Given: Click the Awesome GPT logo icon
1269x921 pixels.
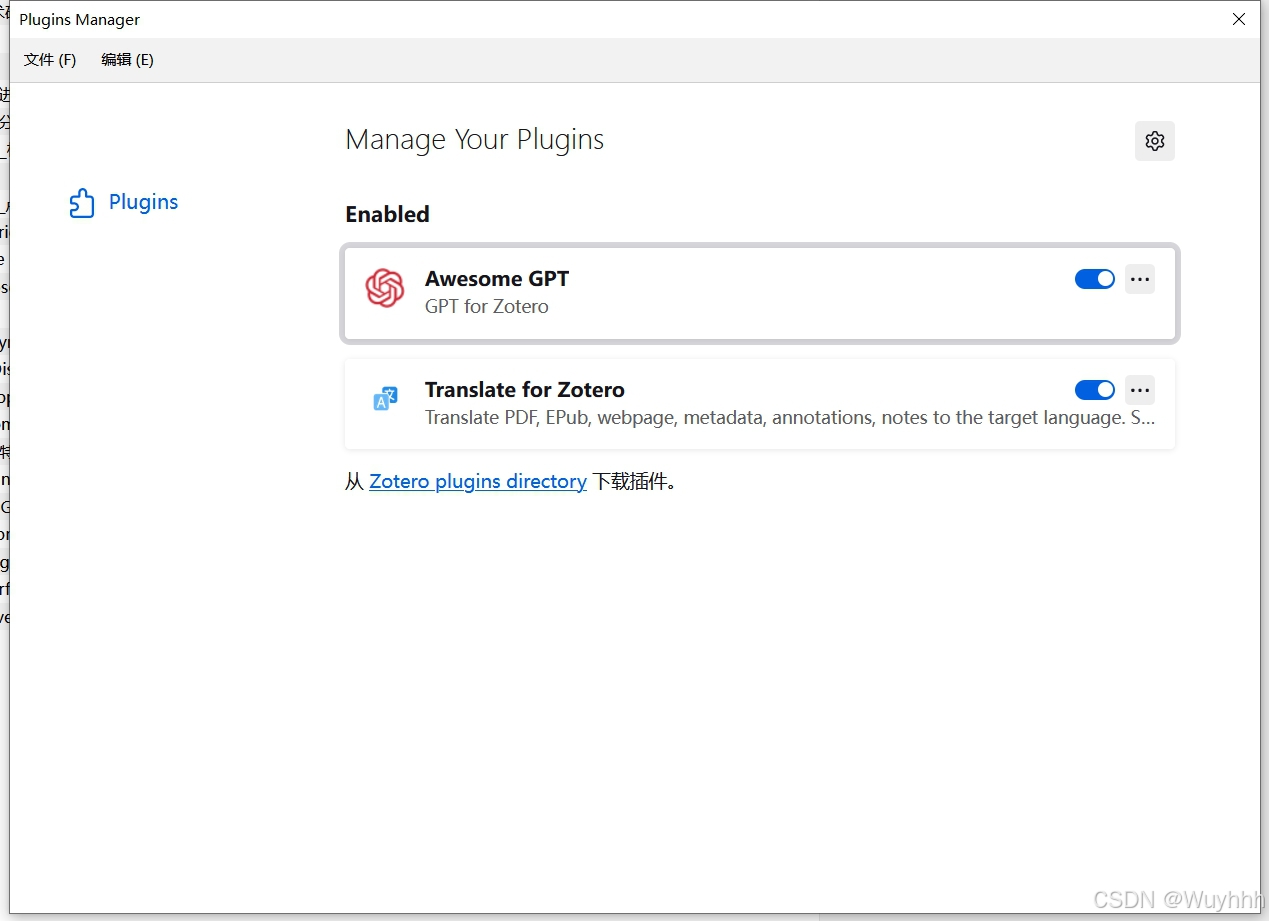Looking at the screenshot, I should (385, 288).
